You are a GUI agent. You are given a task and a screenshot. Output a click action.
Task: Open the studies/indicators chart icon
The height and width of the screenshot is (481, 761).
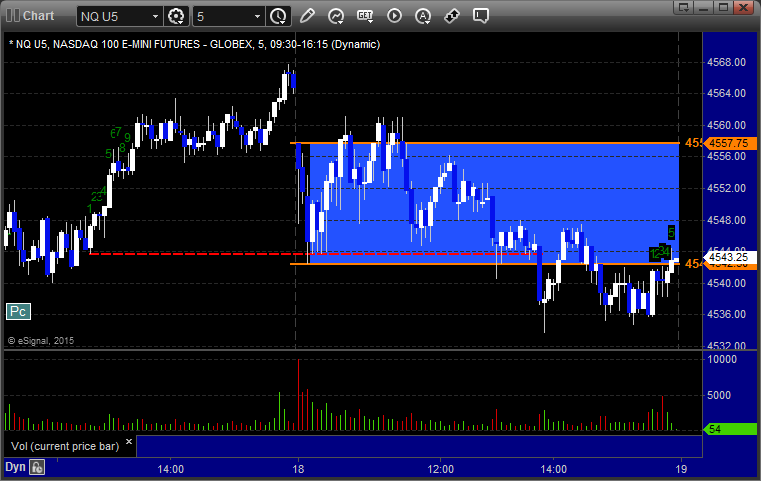coord(336,16)
